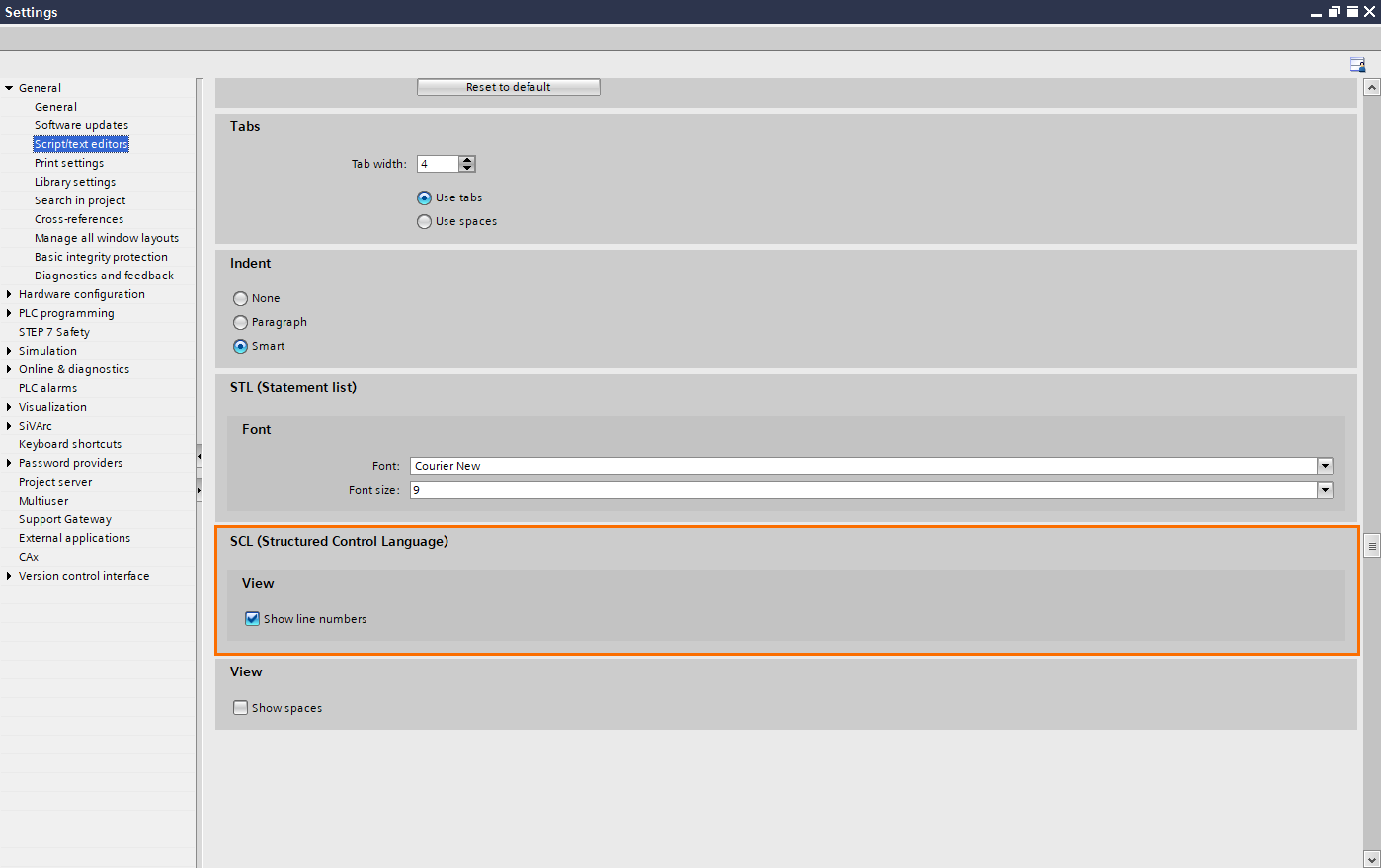The width and height of the screenshot is (1381, 868).
Task: Choose None under Indent options
Action: [240, 298]
